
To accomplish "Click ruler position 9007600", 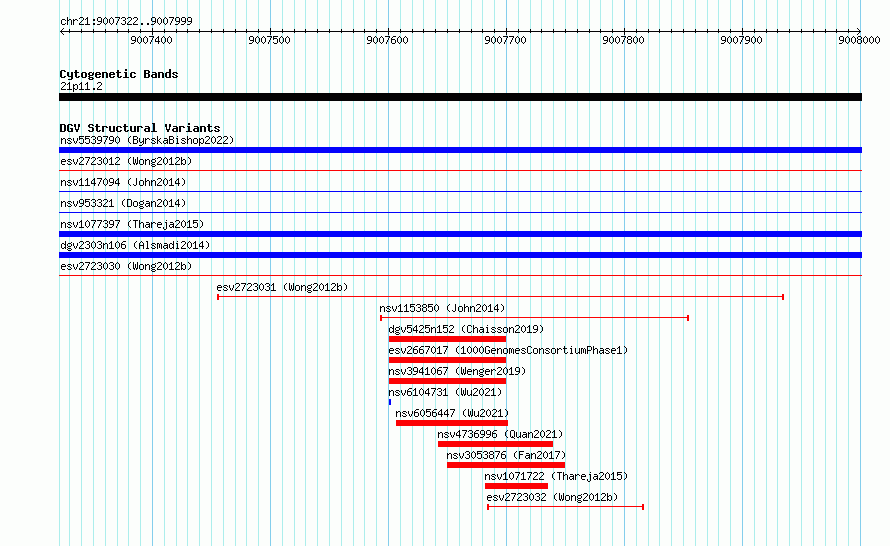I will pyautogui.click(x=387, y=40).
